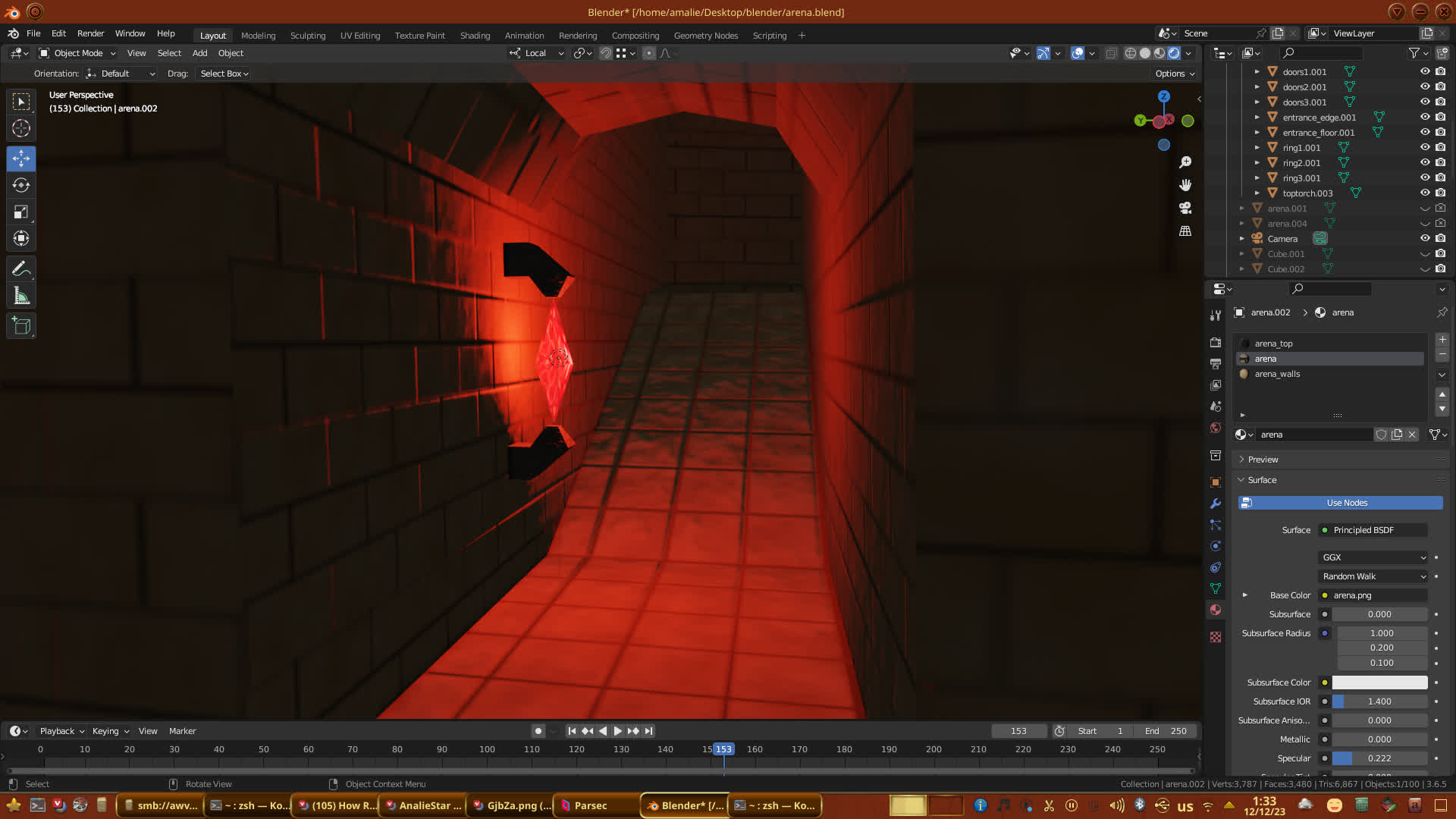This screenshot has width=1456, height=819.
Task: Expand the Preview panel
Action: [1263, 460]
